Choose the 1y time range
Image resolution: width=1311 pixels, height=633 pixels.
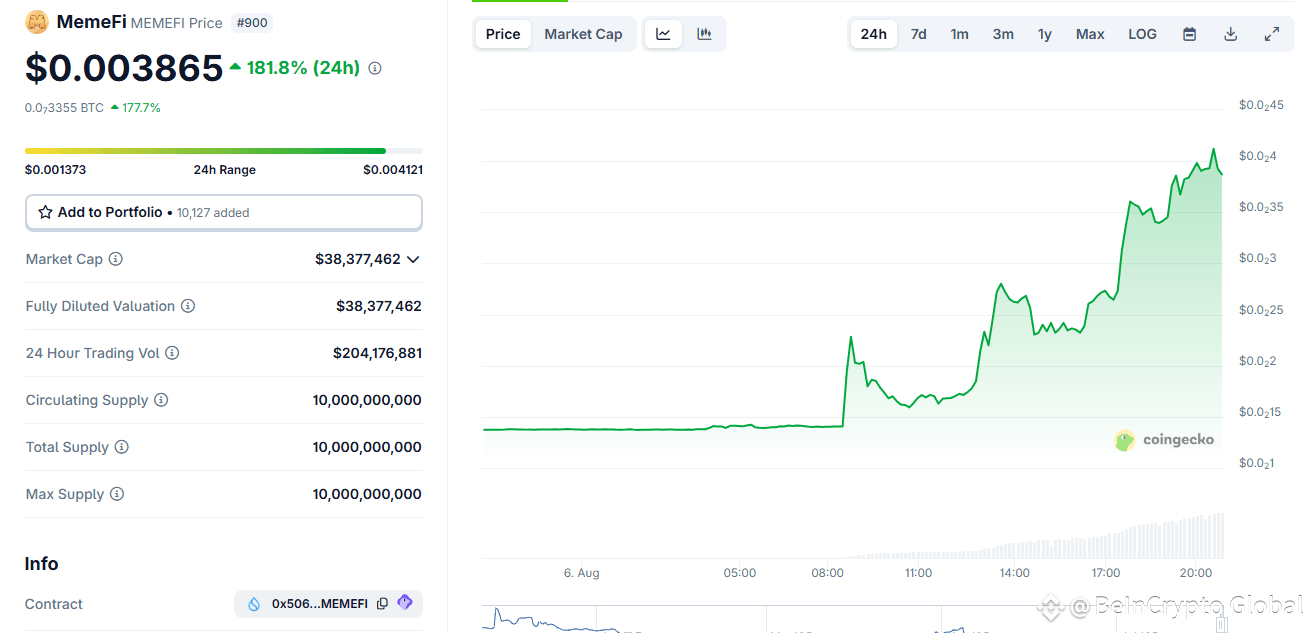pyautogui.click(x=1045, y=34)
